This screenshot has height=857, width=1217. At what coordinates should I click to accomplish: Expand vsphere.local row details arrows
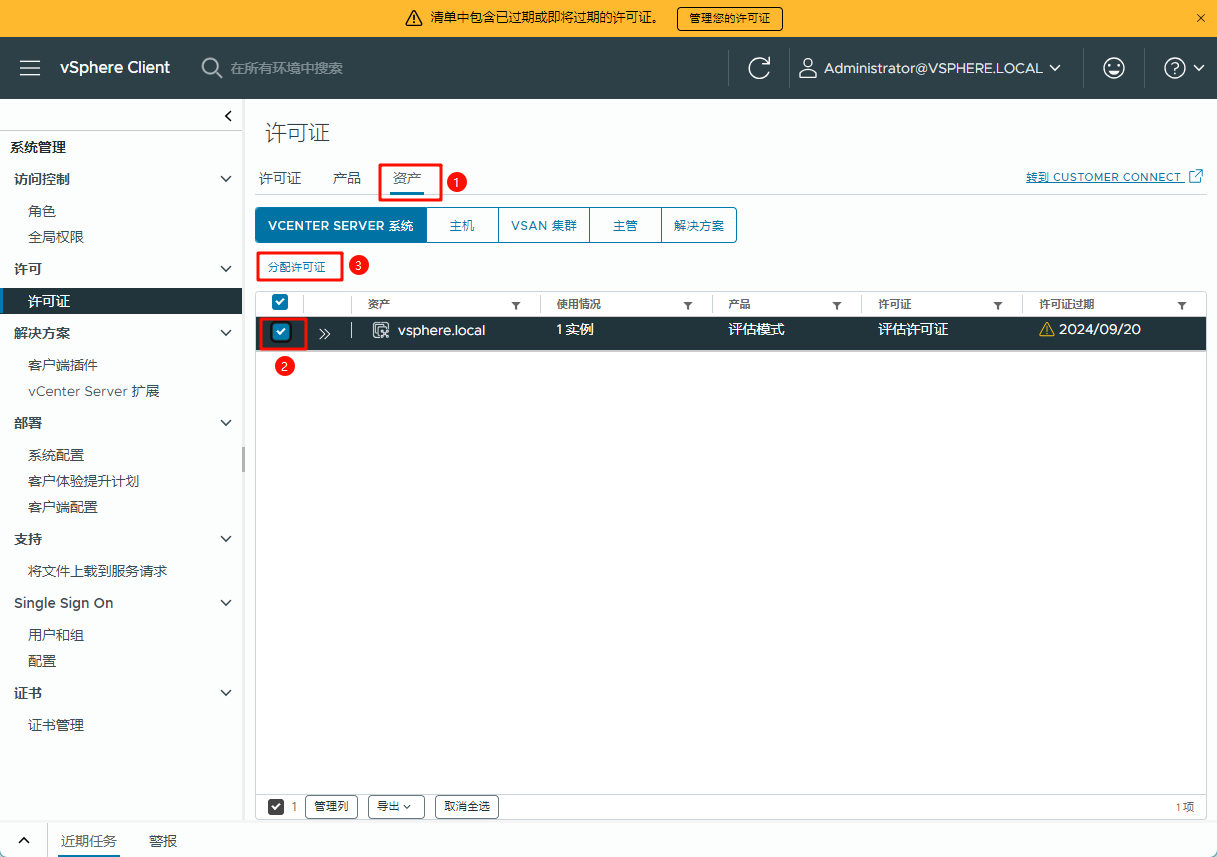coord(325,333)
